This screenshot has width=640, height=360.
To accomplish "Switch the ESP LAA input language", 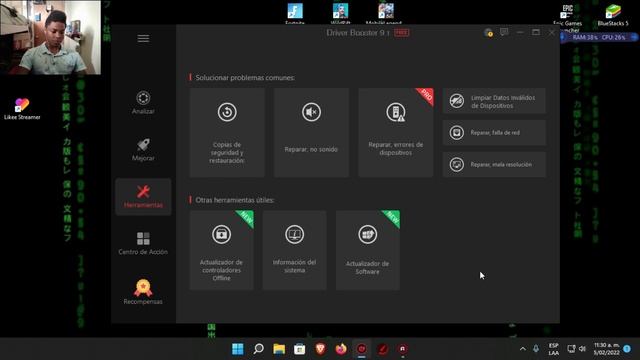I will point(553,349).
